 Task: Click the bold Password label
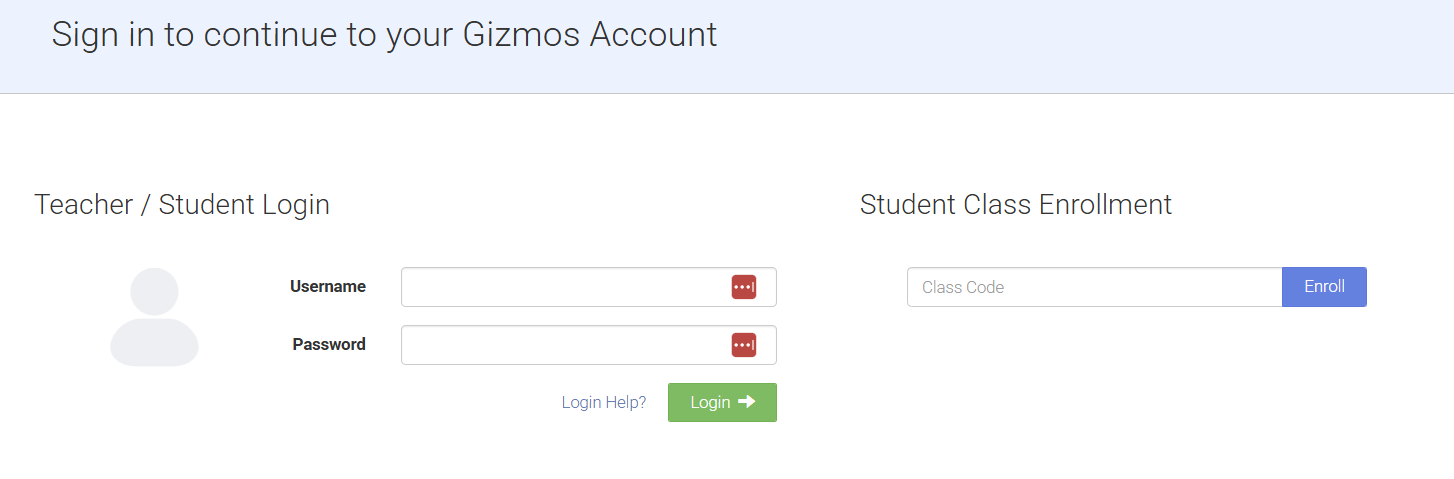coord(329,344)
